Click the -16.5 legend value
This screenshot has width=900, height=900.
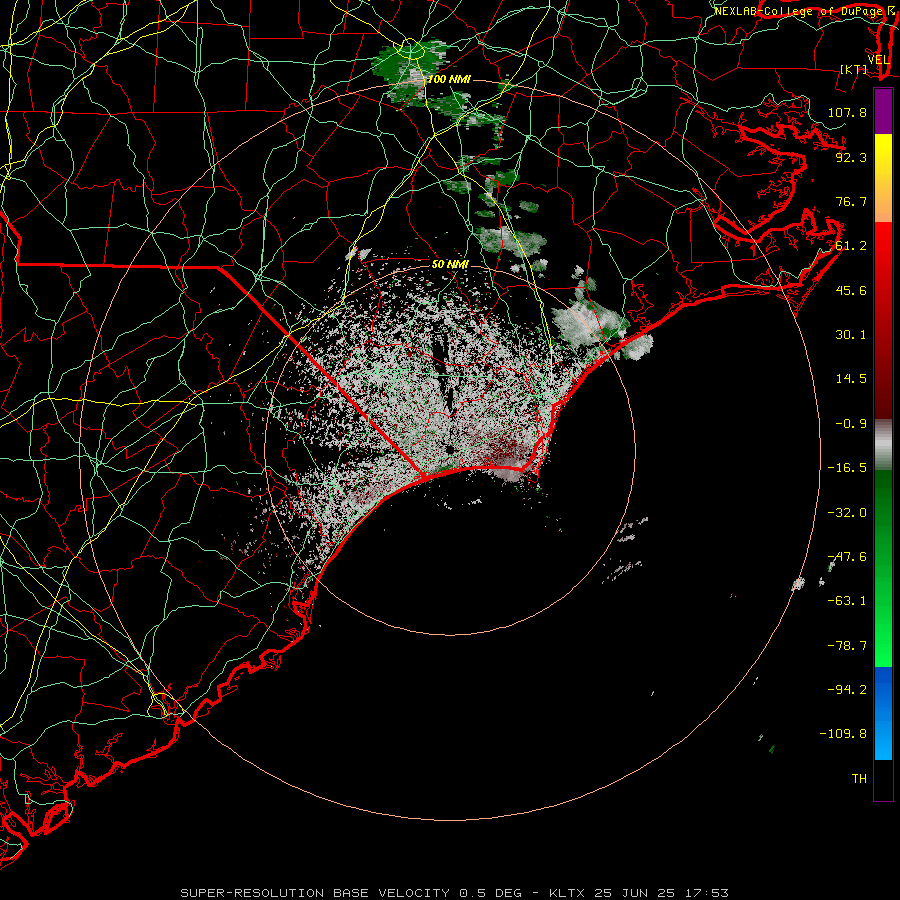pyautogui.click(x=847, y=468)
